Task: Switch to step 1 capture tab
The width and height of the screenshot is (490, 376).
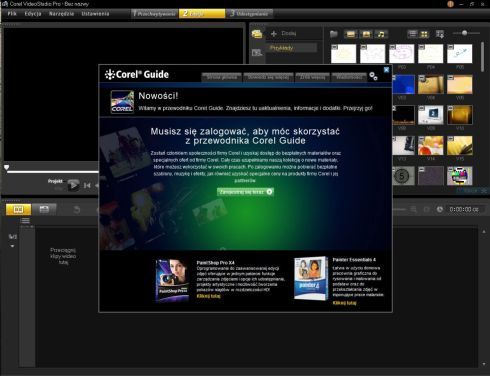Action: coord(154,14)
